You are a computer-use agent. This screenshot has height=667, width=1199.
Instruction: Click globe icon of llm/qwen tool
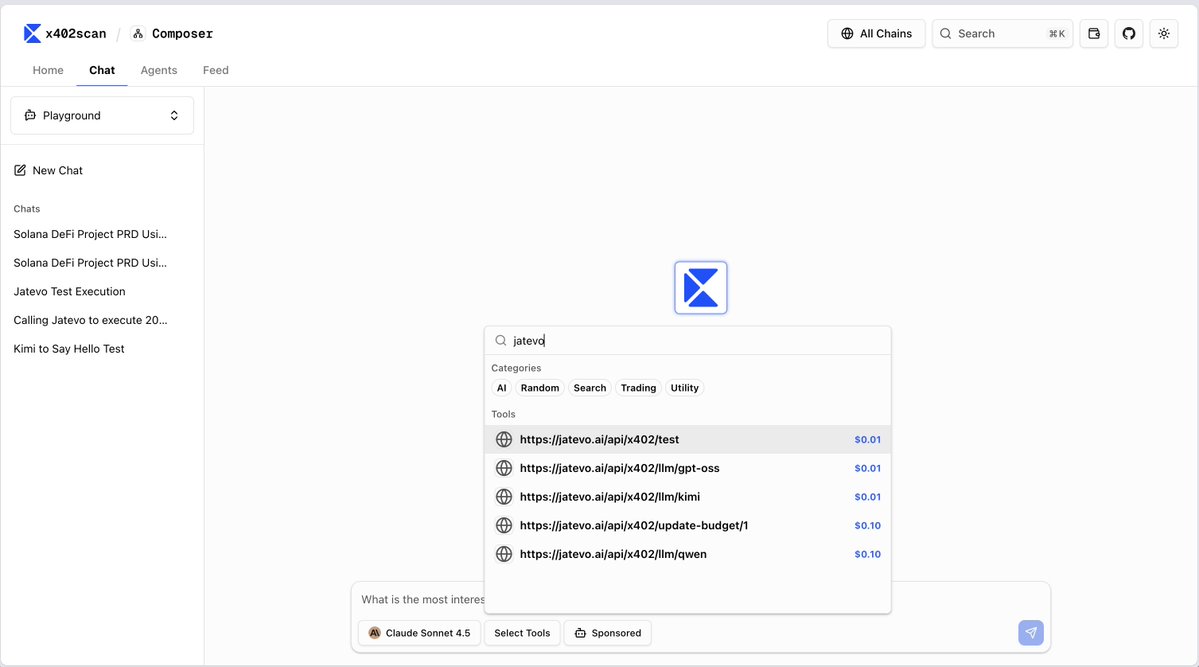(x=504, y=554)
